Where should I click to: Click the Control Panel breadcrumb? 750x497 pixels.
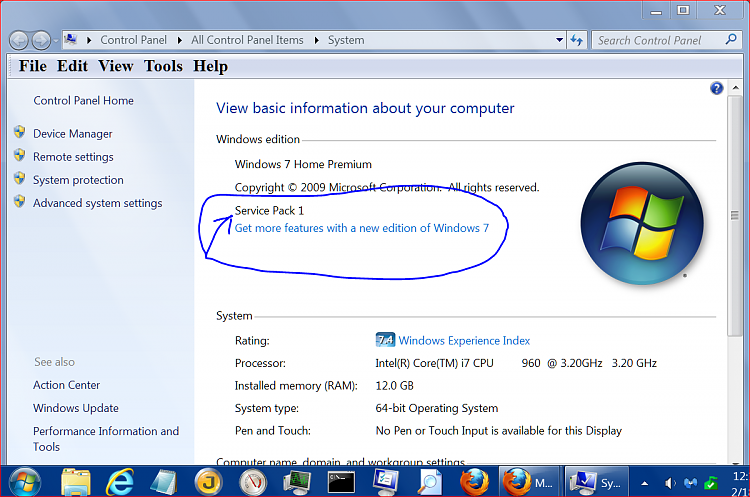pyautogui.click(x=133, y=40)
